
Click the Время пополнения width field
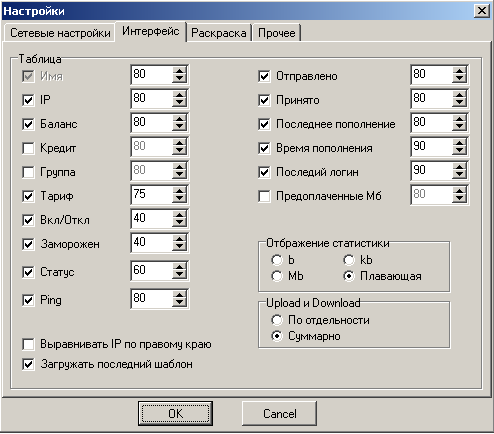(x=432, y=147)
